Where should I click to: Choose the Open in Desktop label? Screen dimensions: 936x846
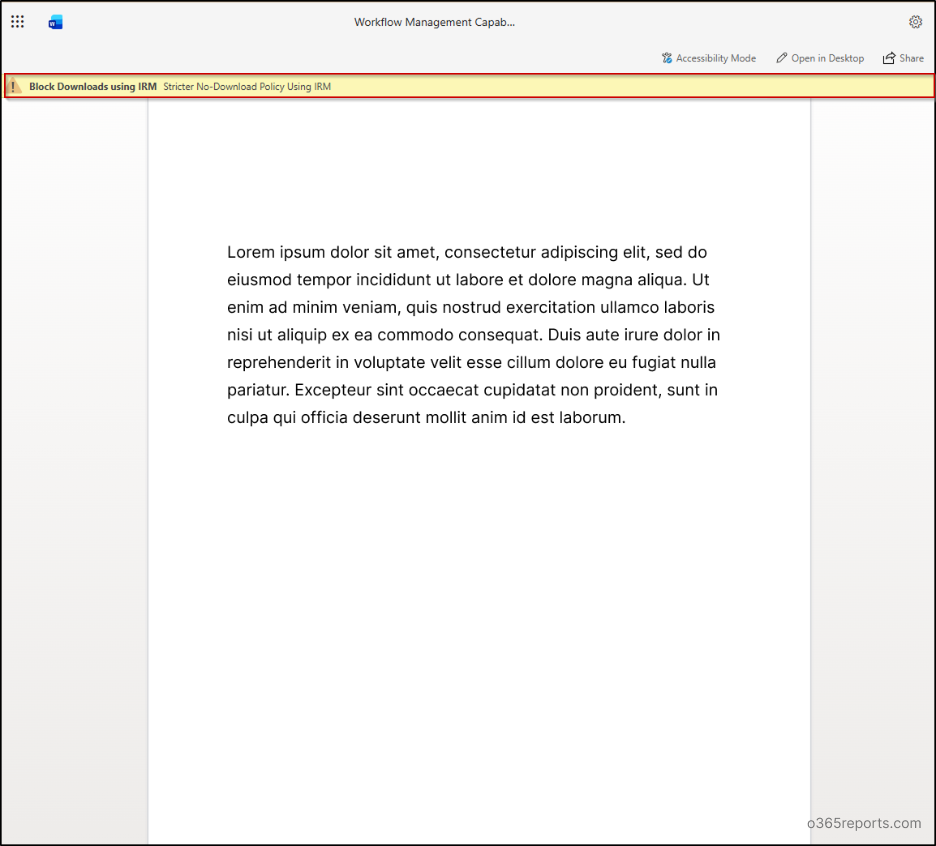pos(827,58)
